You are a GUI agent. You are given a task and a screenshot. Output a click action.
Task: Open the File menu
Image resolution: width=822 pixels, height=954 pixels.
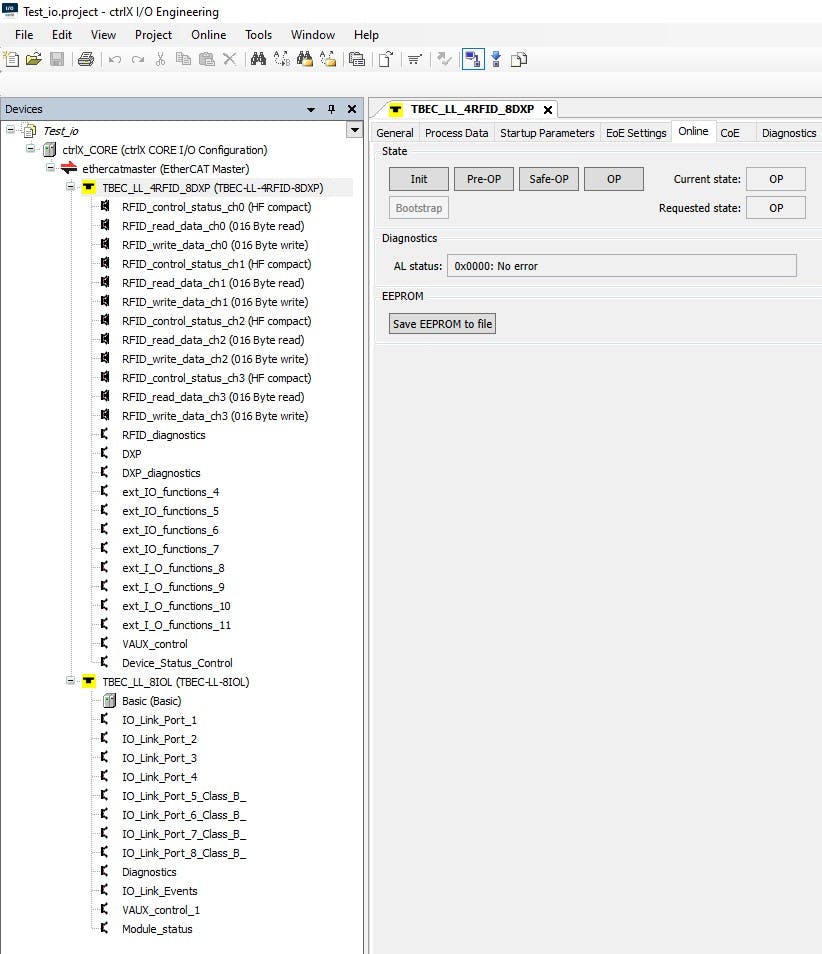pyautogui.click(x=24, y=35)
